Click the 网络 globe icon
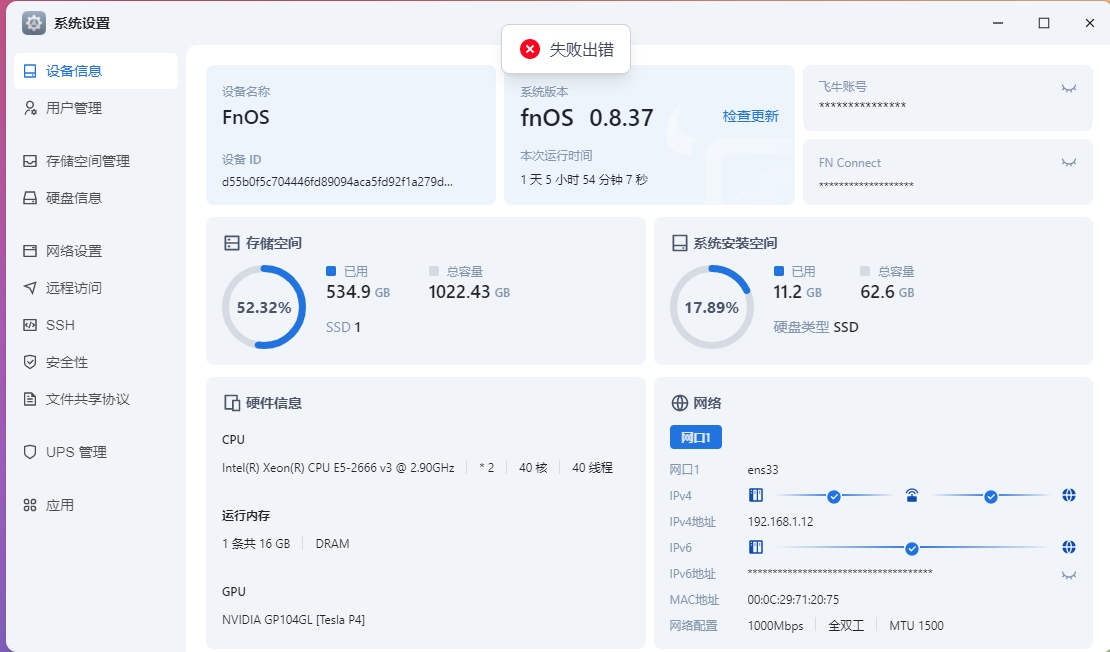The image size is (1110, 652). 680,403
